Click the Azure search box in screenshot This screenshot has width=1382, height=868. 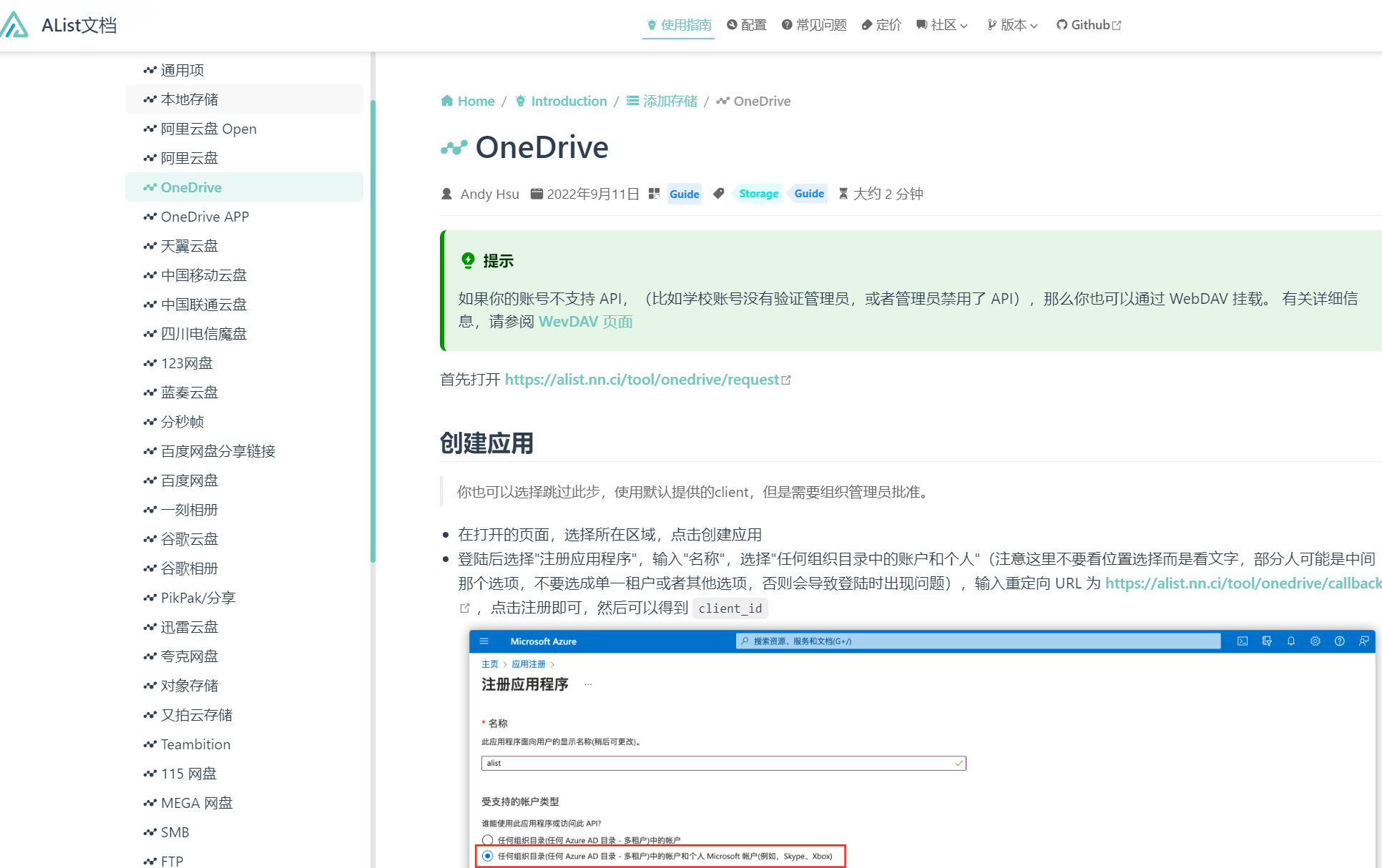pos(978,641)
